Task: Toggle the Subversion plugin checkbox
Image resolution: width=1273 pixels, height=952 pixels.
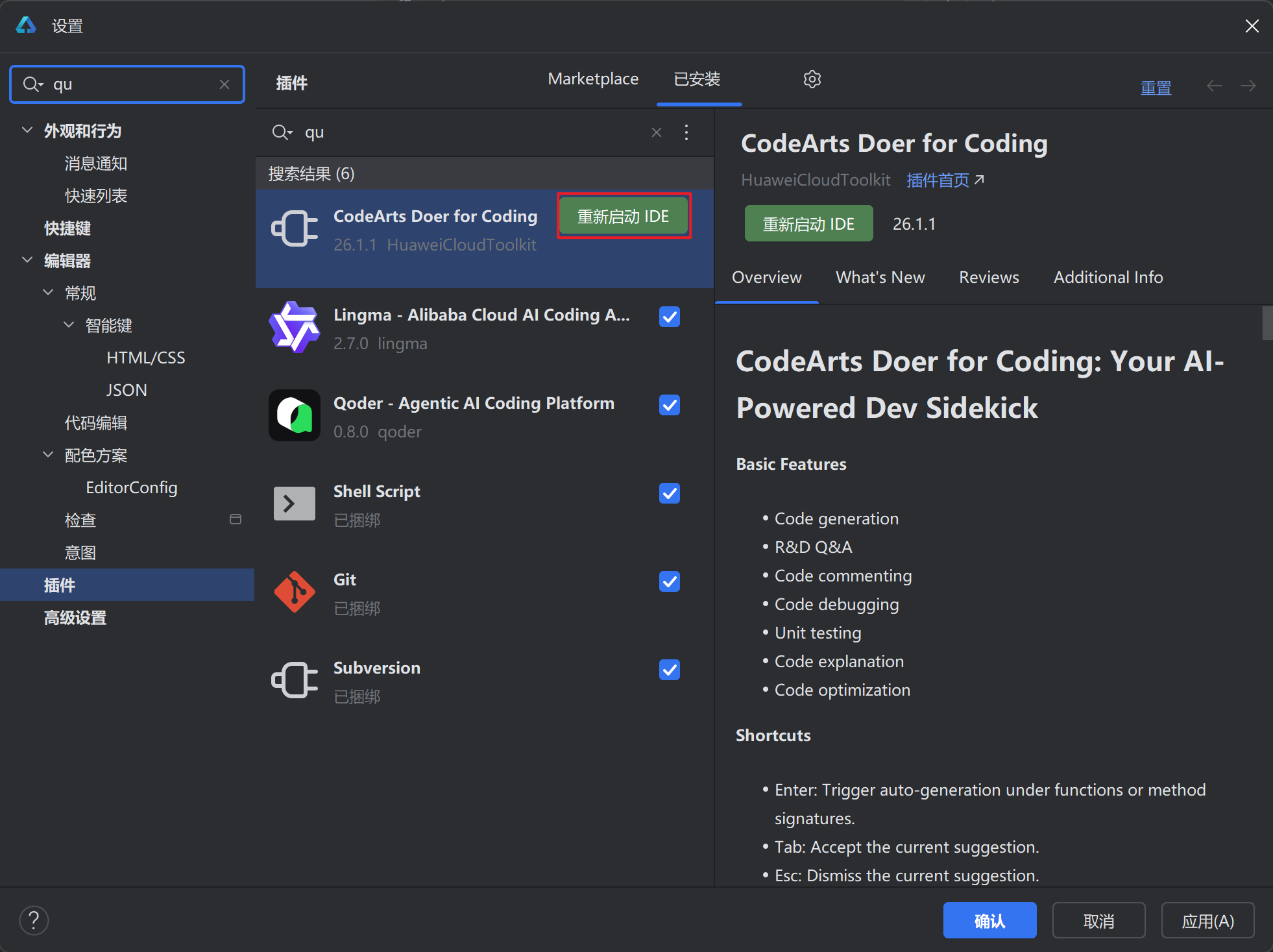Action: 670,670
